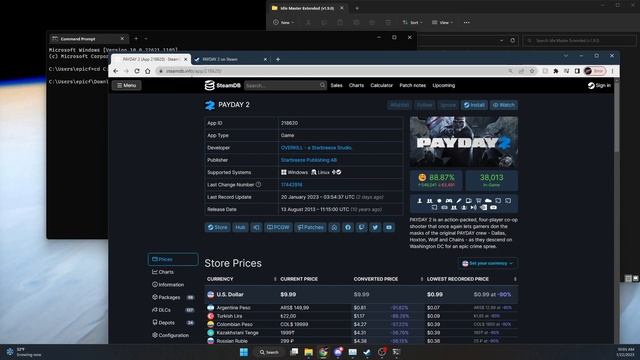
Task: Open File Explorer from the taskbar
Action: point(309,352)
